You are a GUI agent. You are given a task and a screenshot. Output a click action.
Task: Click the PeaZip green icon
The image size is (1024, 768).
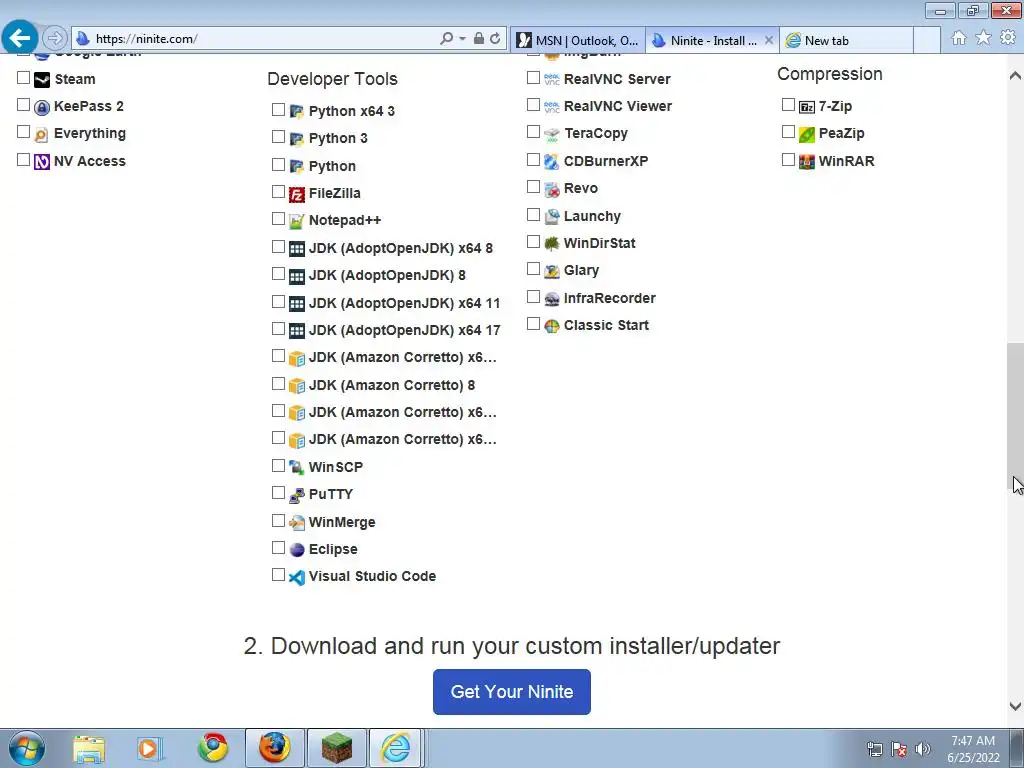pyautogui.click(x=807, y=135)
